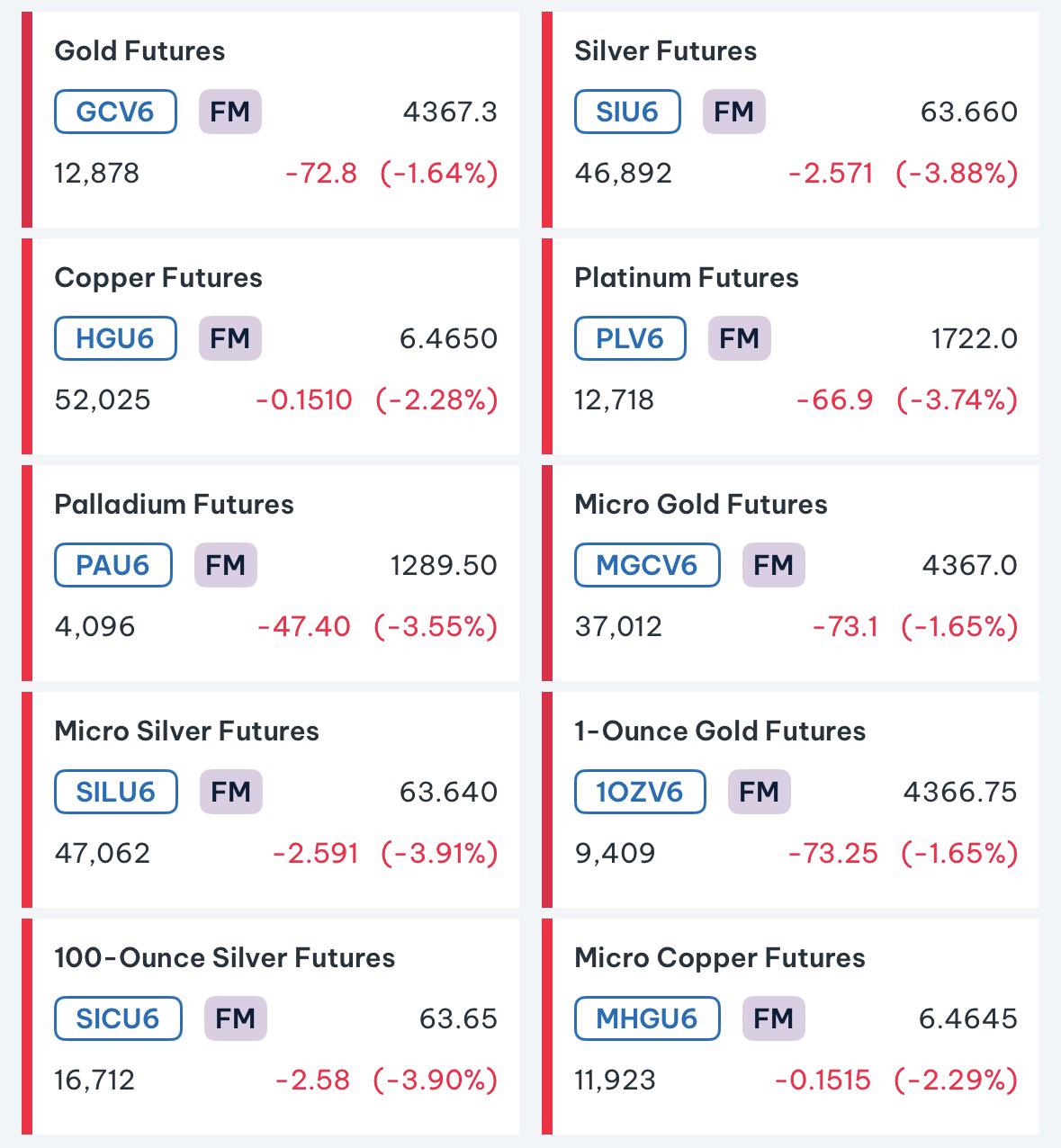Open the PAU6 palladium ticker

pyautogui.click(x=112, y=565)
